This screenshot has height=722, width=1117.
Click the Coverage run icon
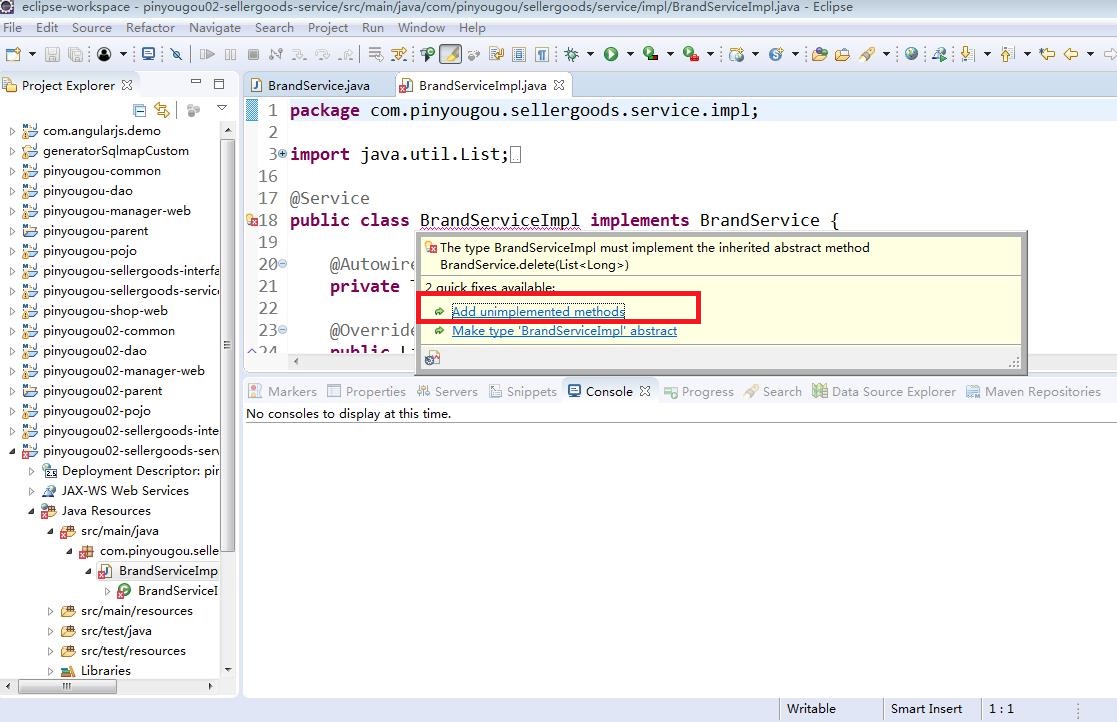[x=650, y=53]
